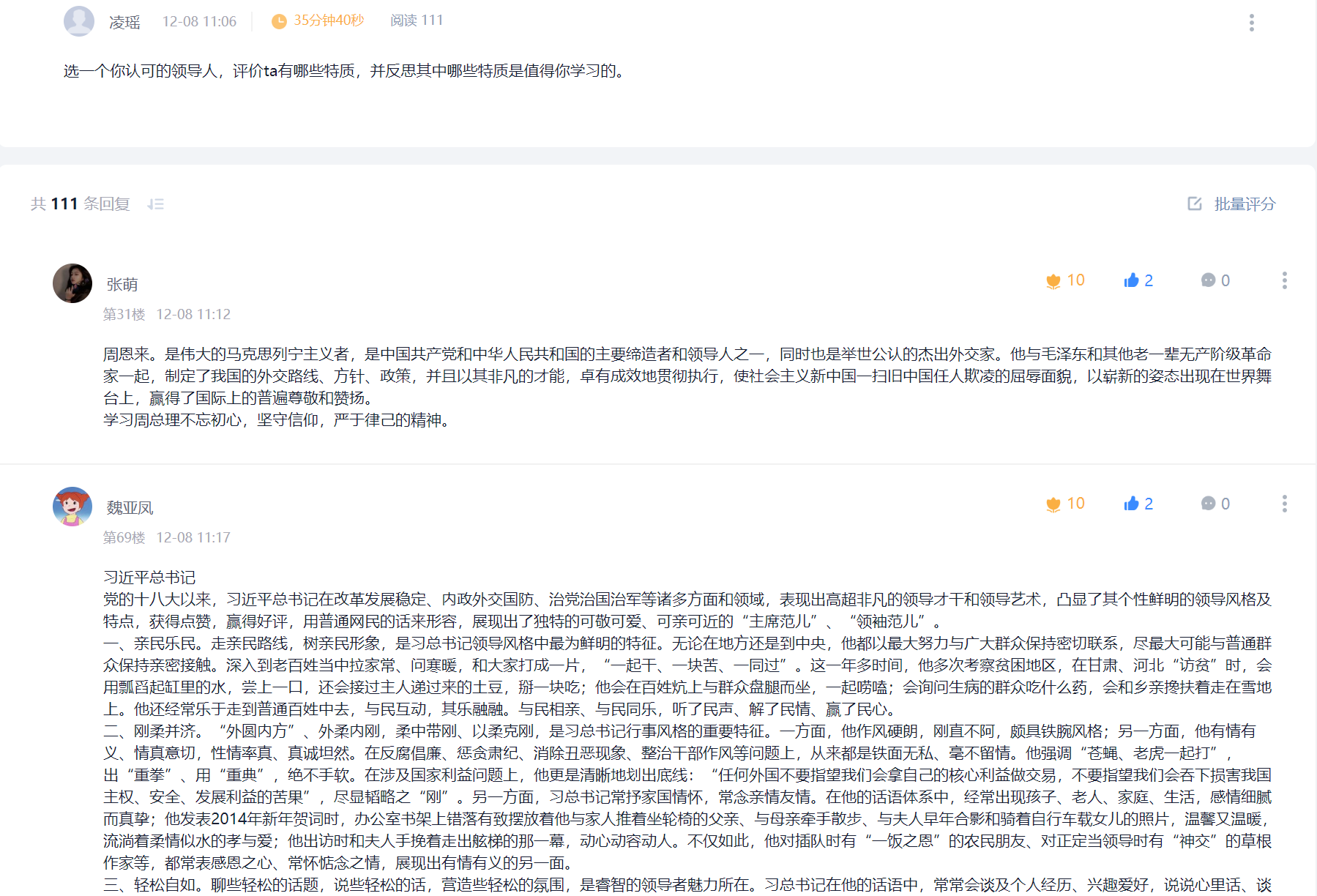Click the score badge on 张萌's reply

(1065, 280)
